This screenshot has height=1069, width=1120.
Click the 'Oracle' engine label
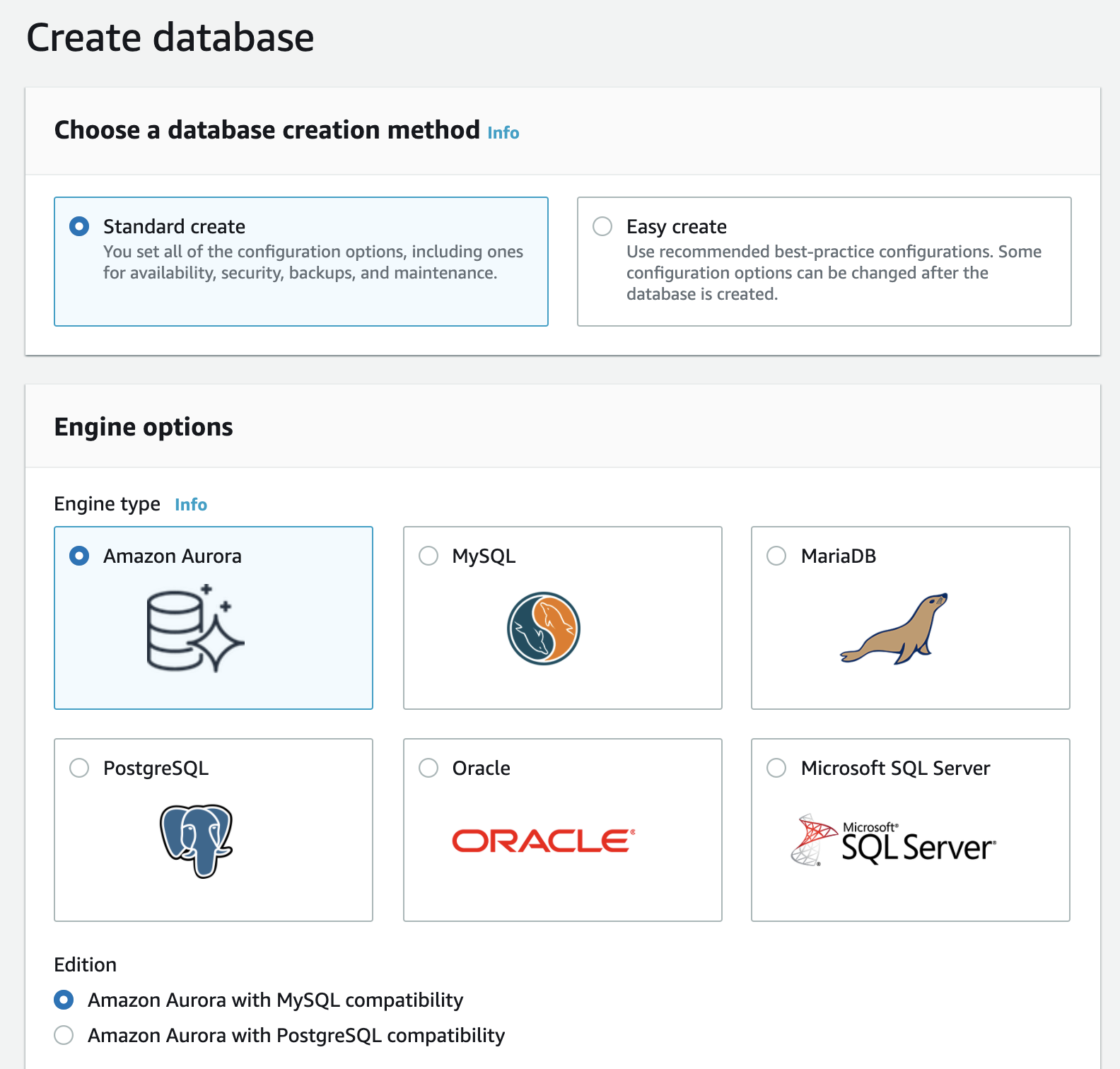pyautogui.click(x=482, y=769)
